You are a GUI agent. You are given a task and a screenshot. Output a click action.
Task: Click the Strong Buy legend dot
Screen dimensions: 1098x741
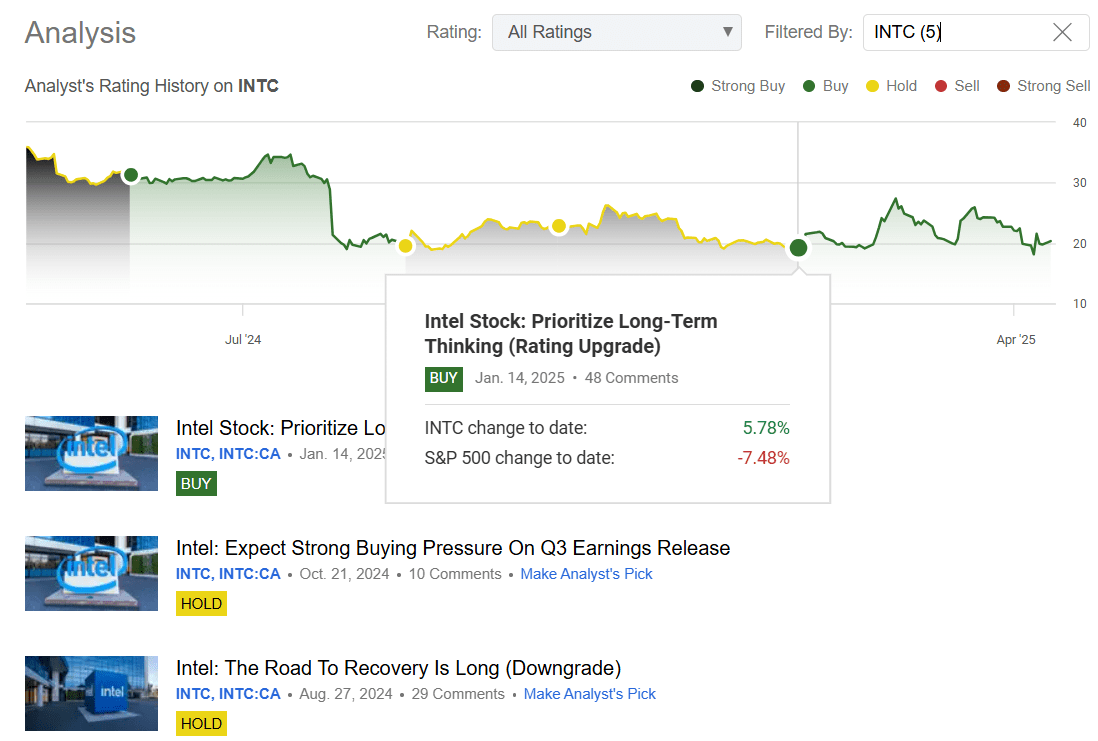[x=697, y=86]
